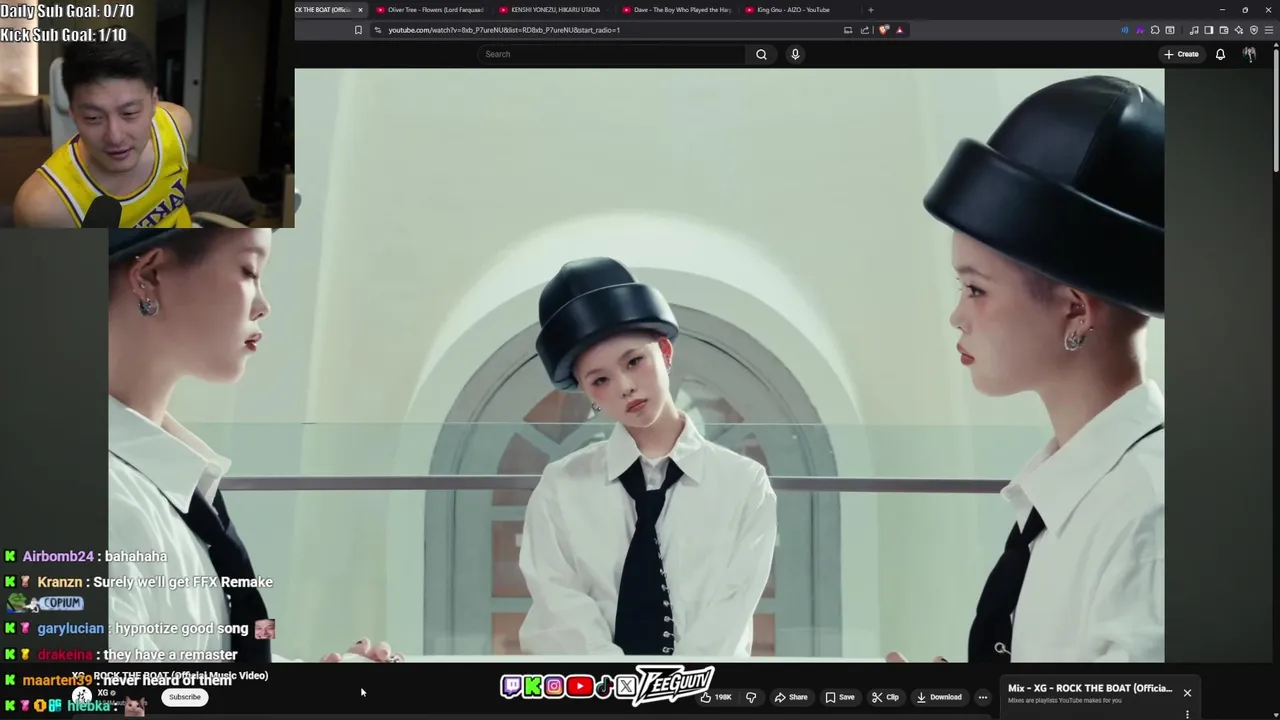The height and width of the screenshot is (720, 1280).
Task: Click the Twitch logo in overlay
Action: pos(512,686)
